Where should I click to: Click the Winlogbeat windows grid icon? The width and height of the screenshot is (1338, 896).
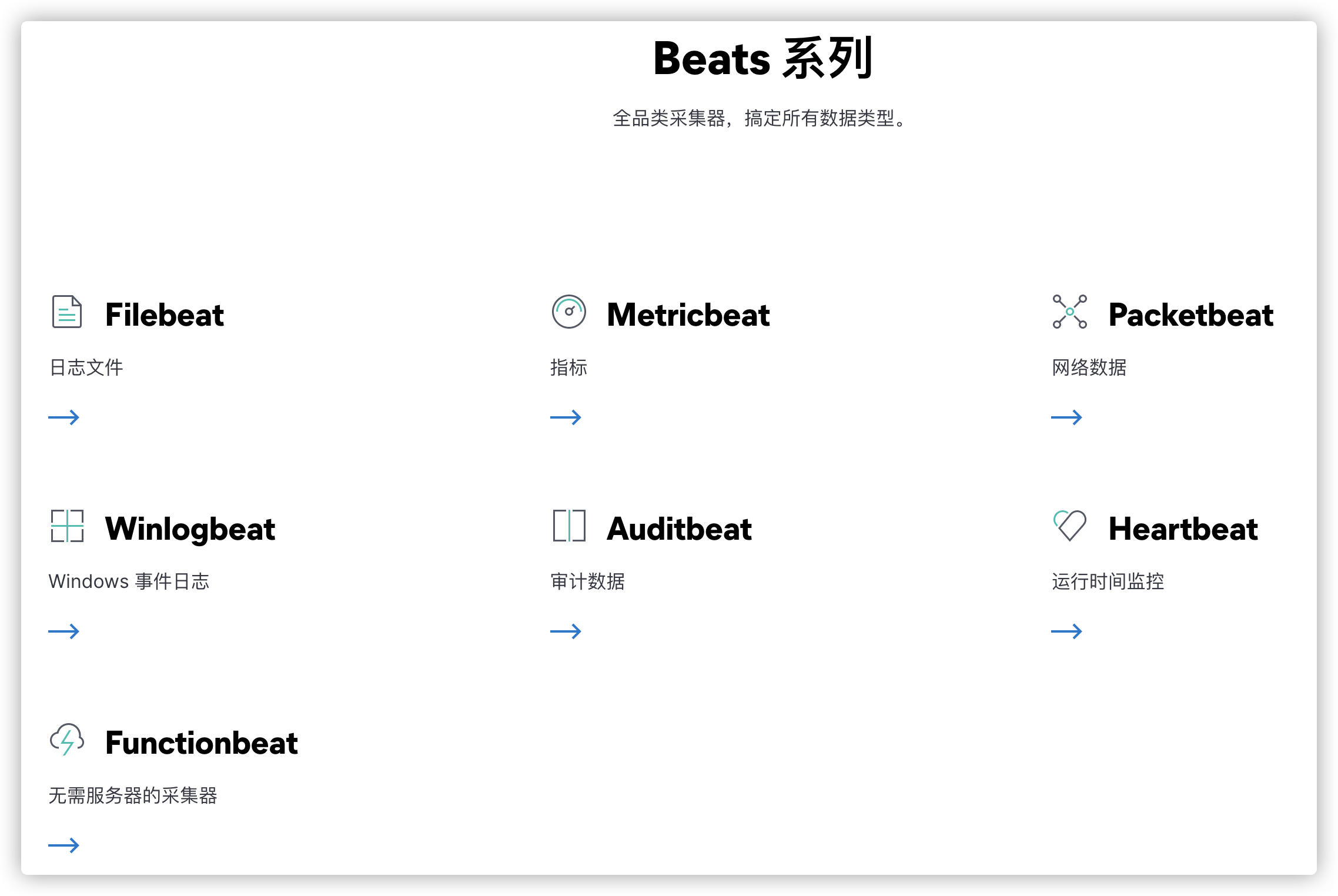[67, 526]
